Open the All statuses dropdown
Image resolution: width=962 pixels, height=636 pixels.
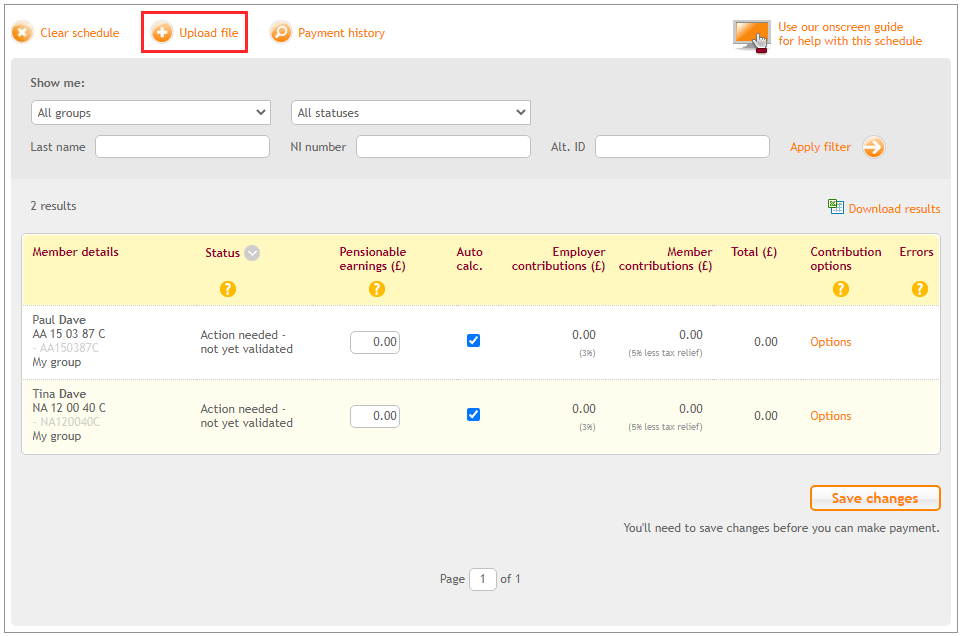410,112
